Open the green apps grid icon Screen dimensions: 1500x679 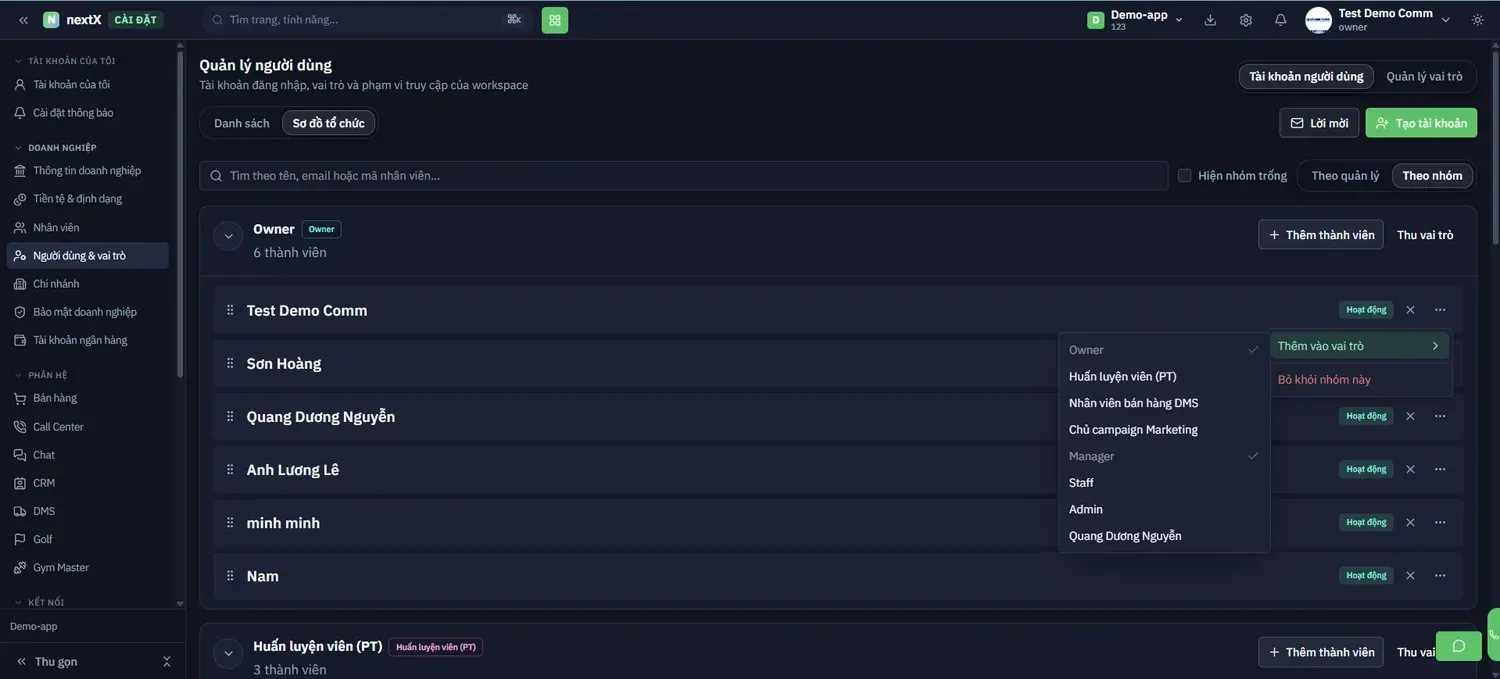point(555,20)
